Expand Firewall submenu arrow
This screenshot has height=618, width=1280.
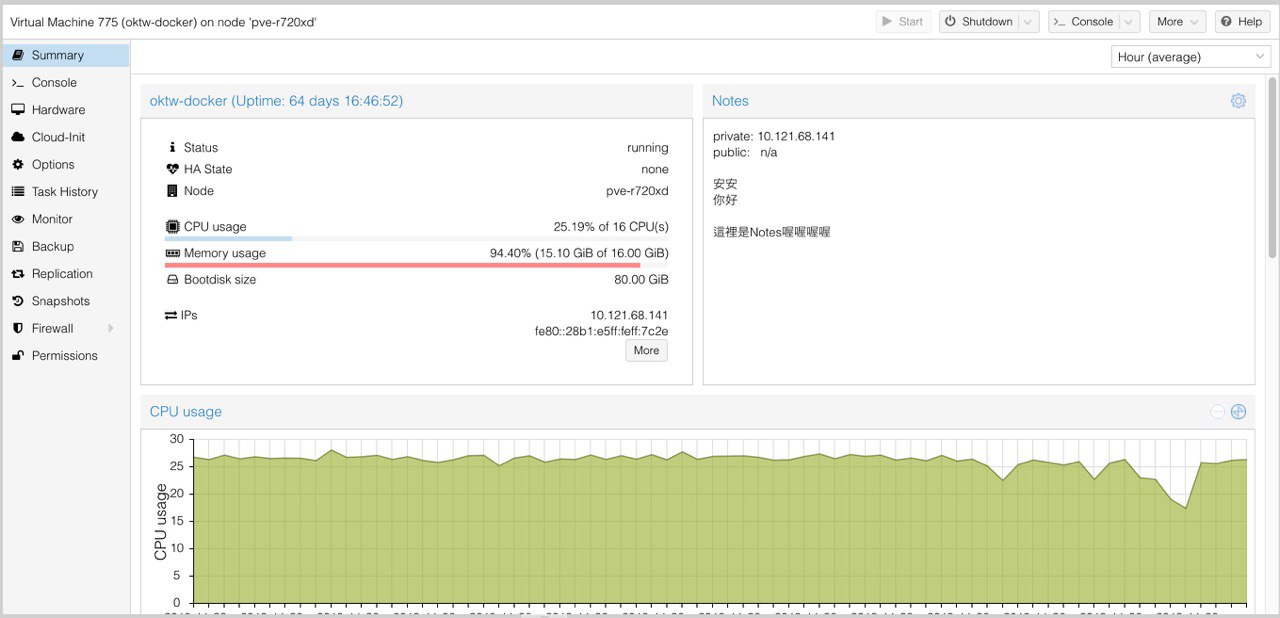click(x=110, y=328)
